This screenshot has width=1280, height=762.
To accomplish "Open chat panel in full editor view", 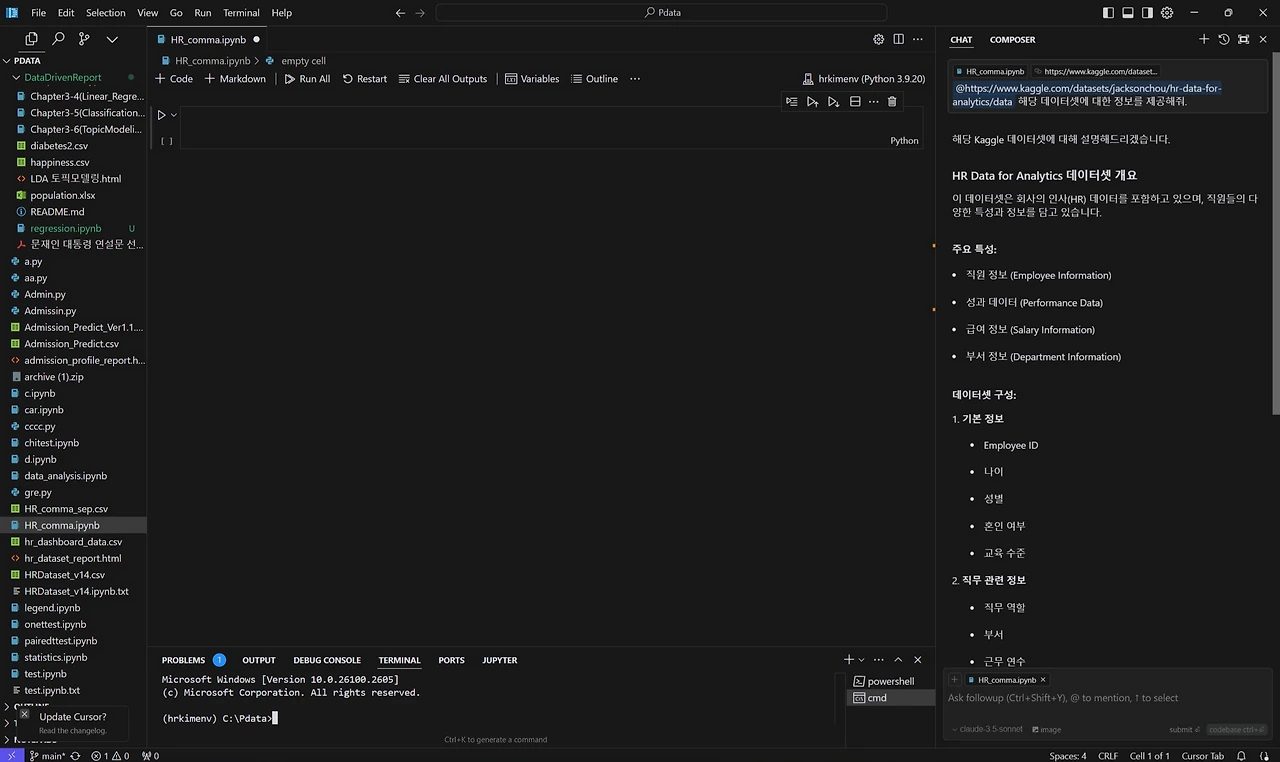I will point(1243,39).
